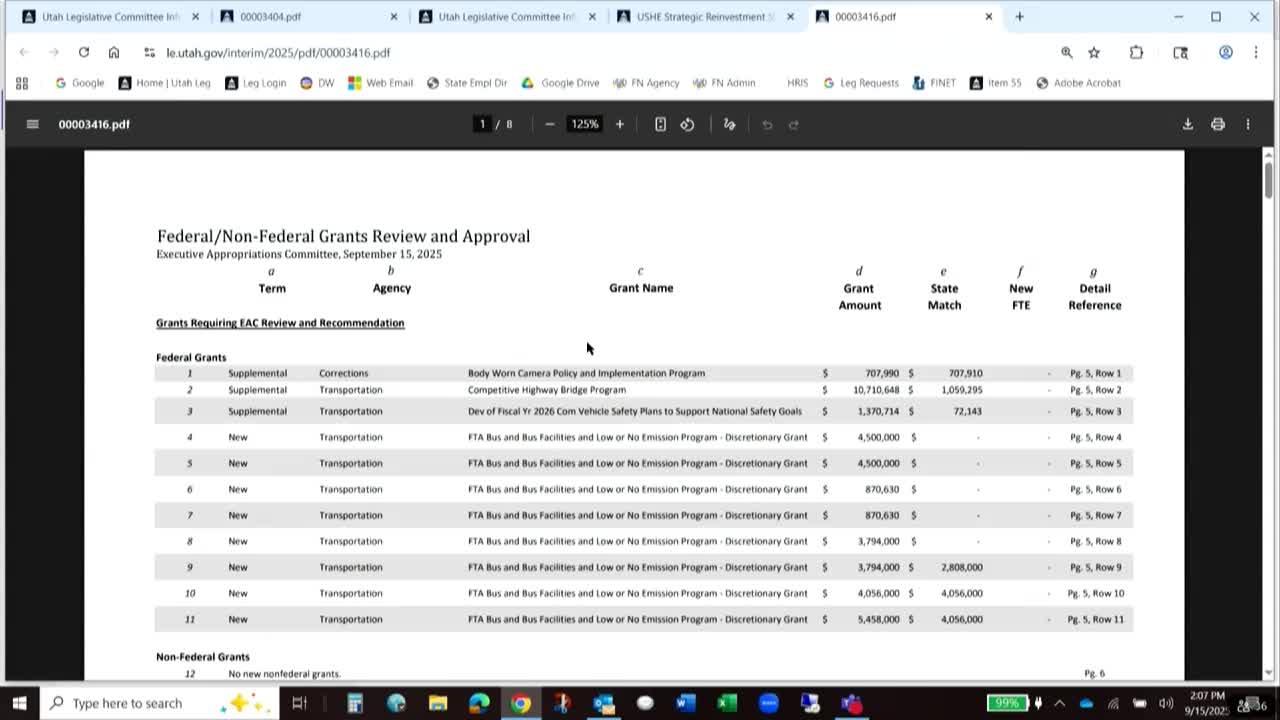Show hidden system tray icons
Screen dimensions: 1280x720
[x=1059, y=703]
